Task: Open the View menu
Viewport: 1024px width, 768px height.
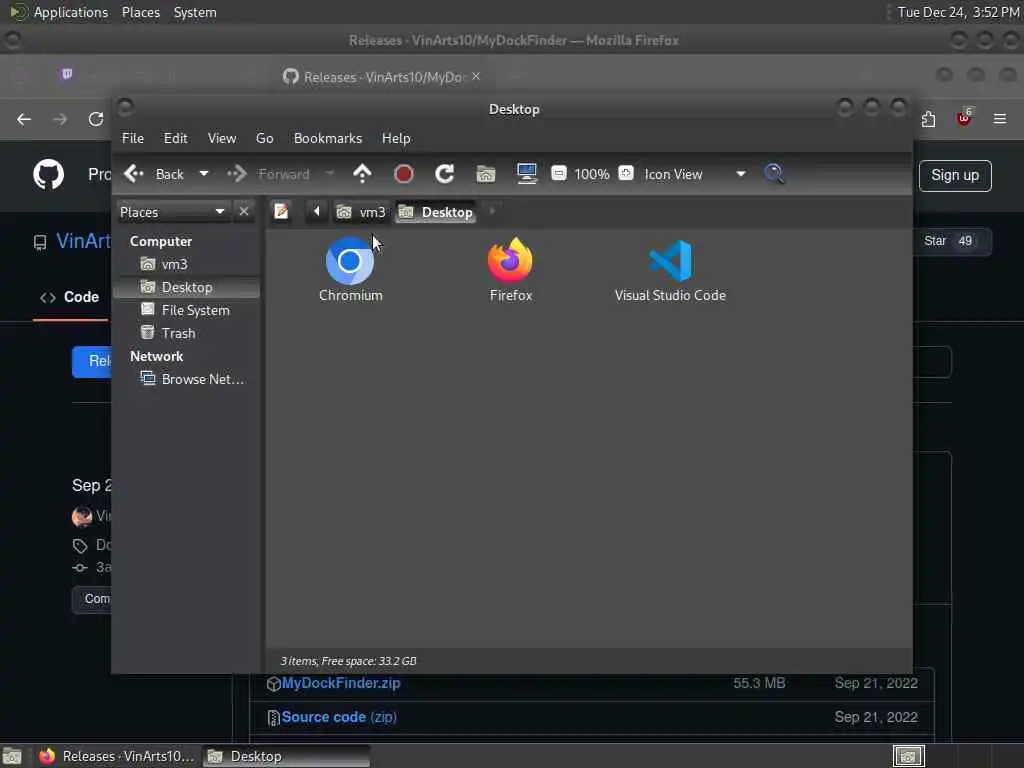Action: pyautogui.click(x=221, y=138)
